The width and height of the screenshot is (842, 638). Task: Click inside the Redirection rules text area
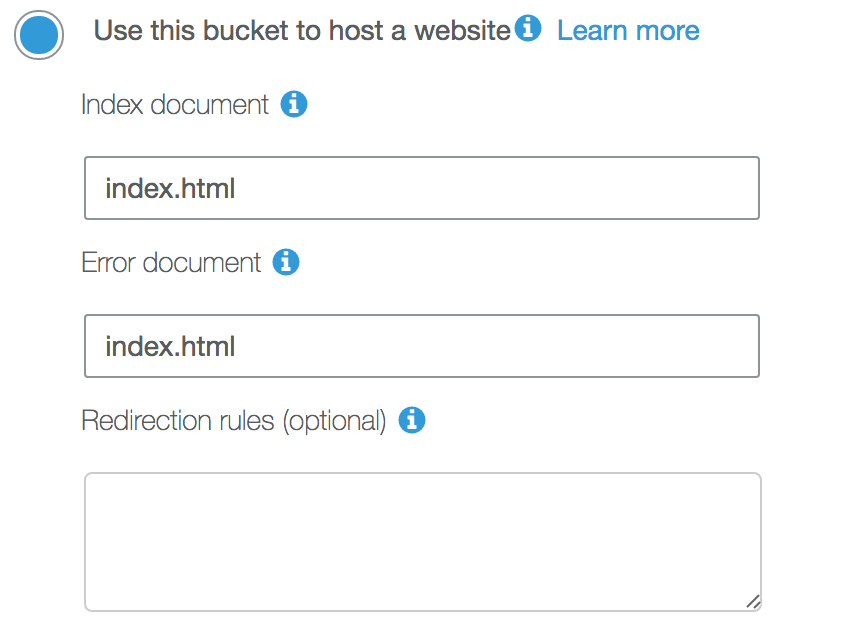tap(421, 541)
